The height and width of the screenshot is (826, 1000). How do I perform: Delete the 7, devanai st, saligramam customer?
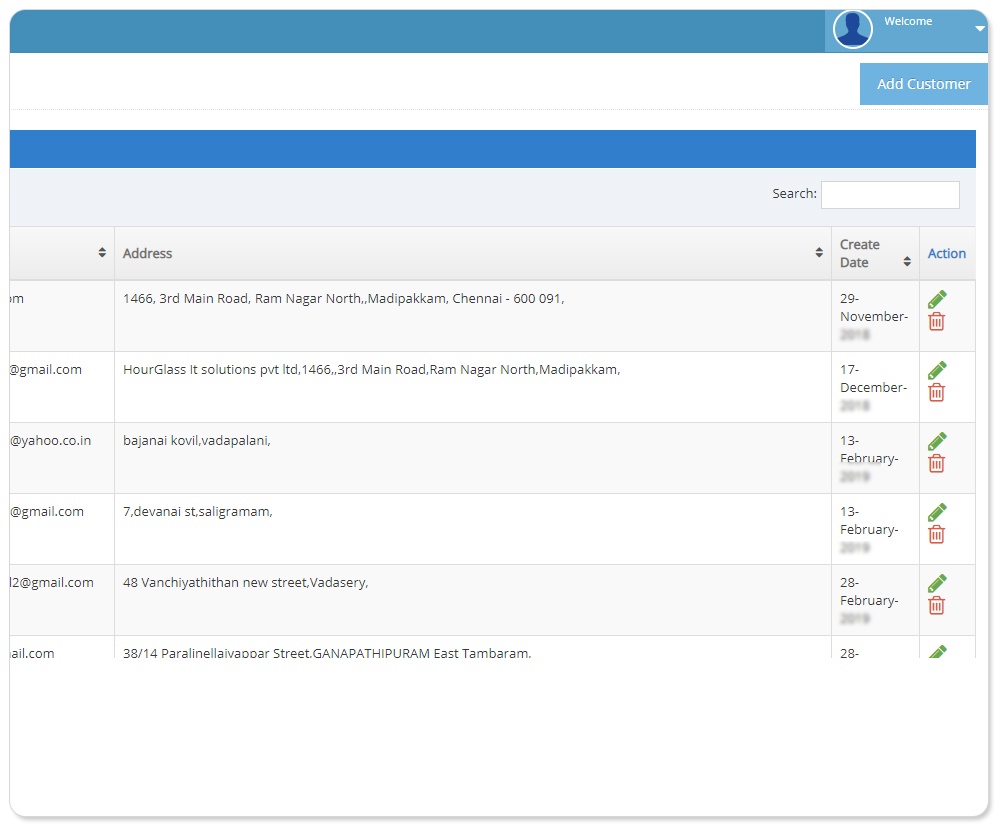coord(936,534)
